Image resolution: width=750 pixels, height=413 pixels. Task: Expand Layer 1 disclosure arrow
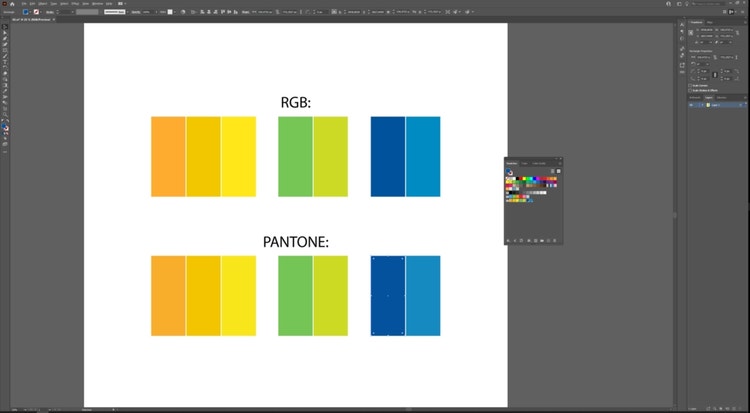pyautogui.click(x=702, y=105)
